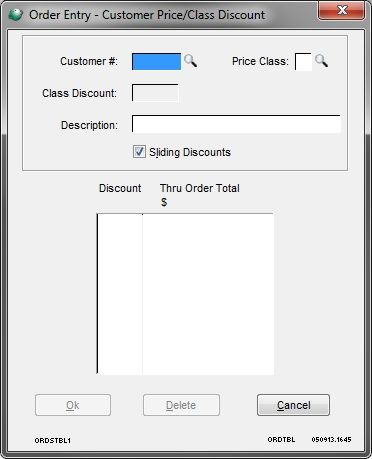The width and height of the screenshot is (372, 459).
Task: Click the green application icon in title bar
Action: pos(15,15)
